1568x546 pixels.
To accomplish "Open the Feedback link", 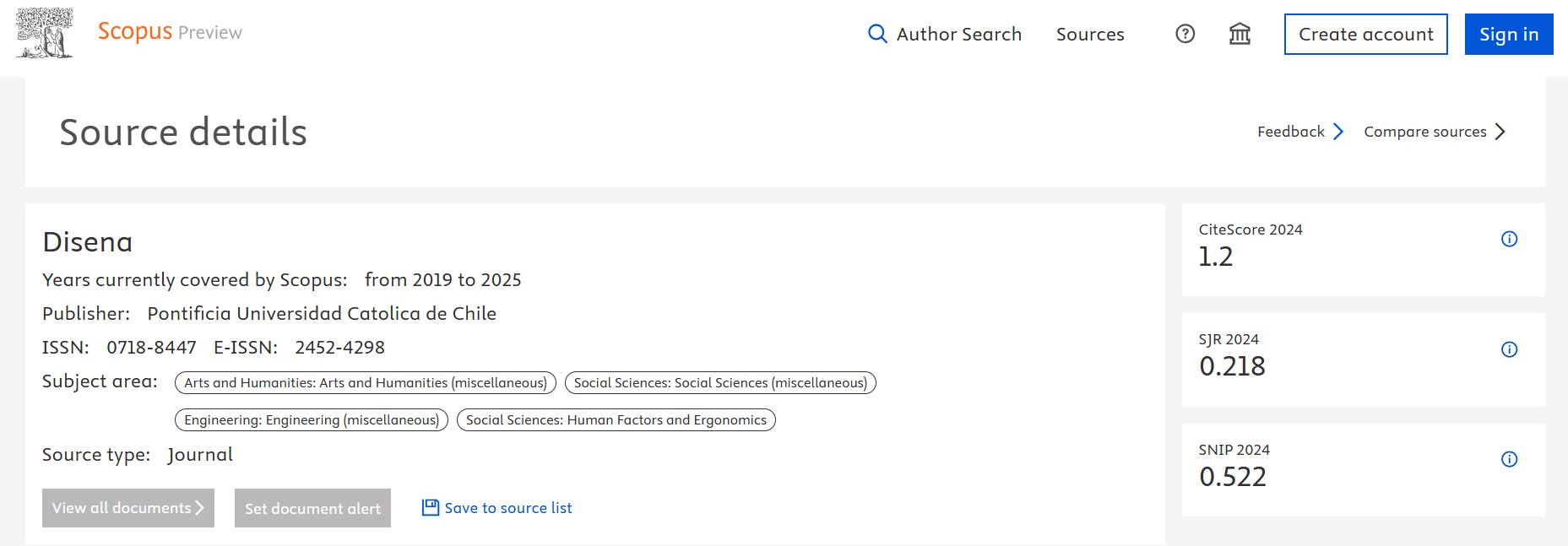I will (x=1291, y=132).
